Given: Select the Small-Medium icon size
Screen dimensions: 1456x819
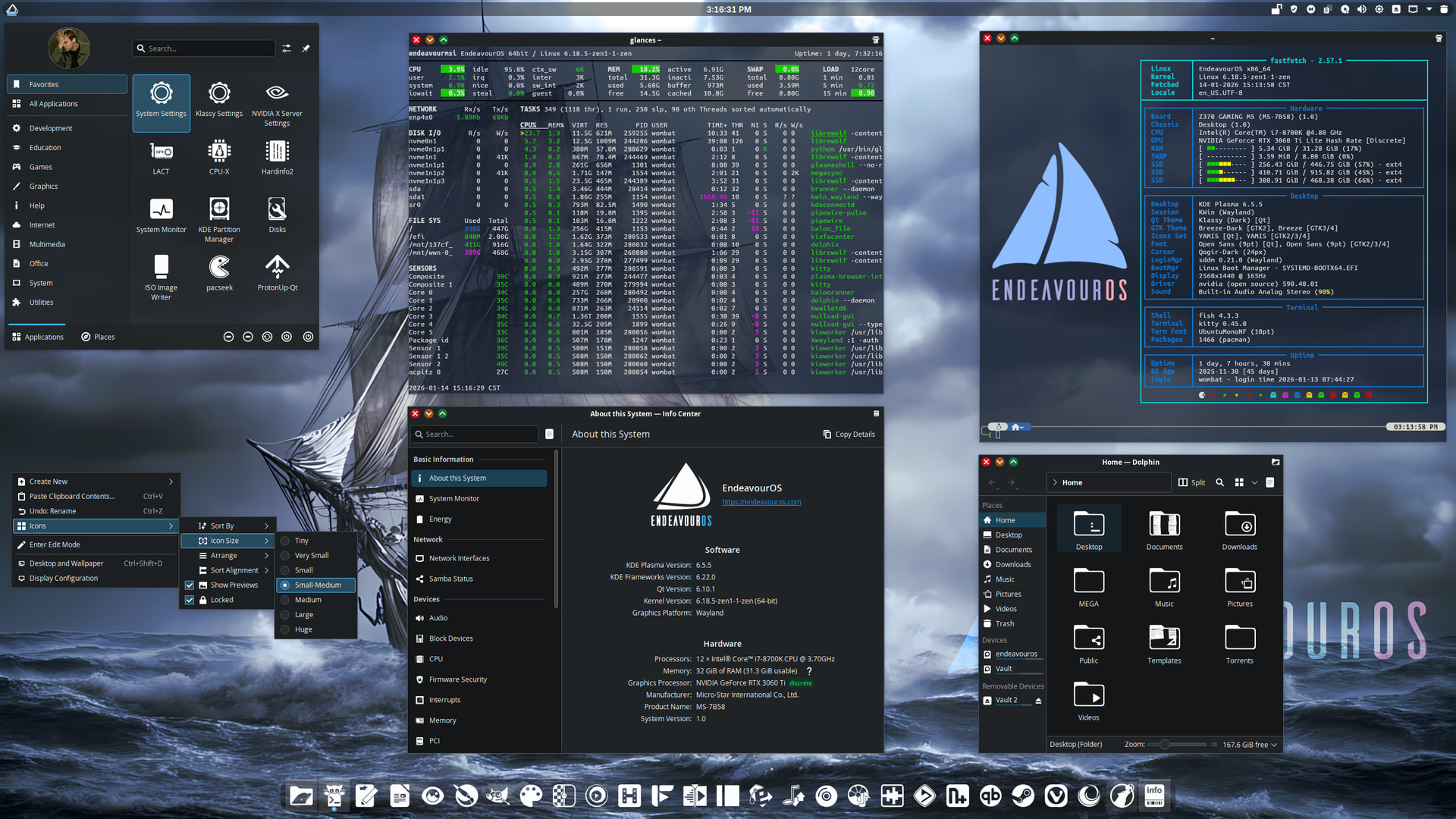Looking at the screenshot, I should point(315,585).
